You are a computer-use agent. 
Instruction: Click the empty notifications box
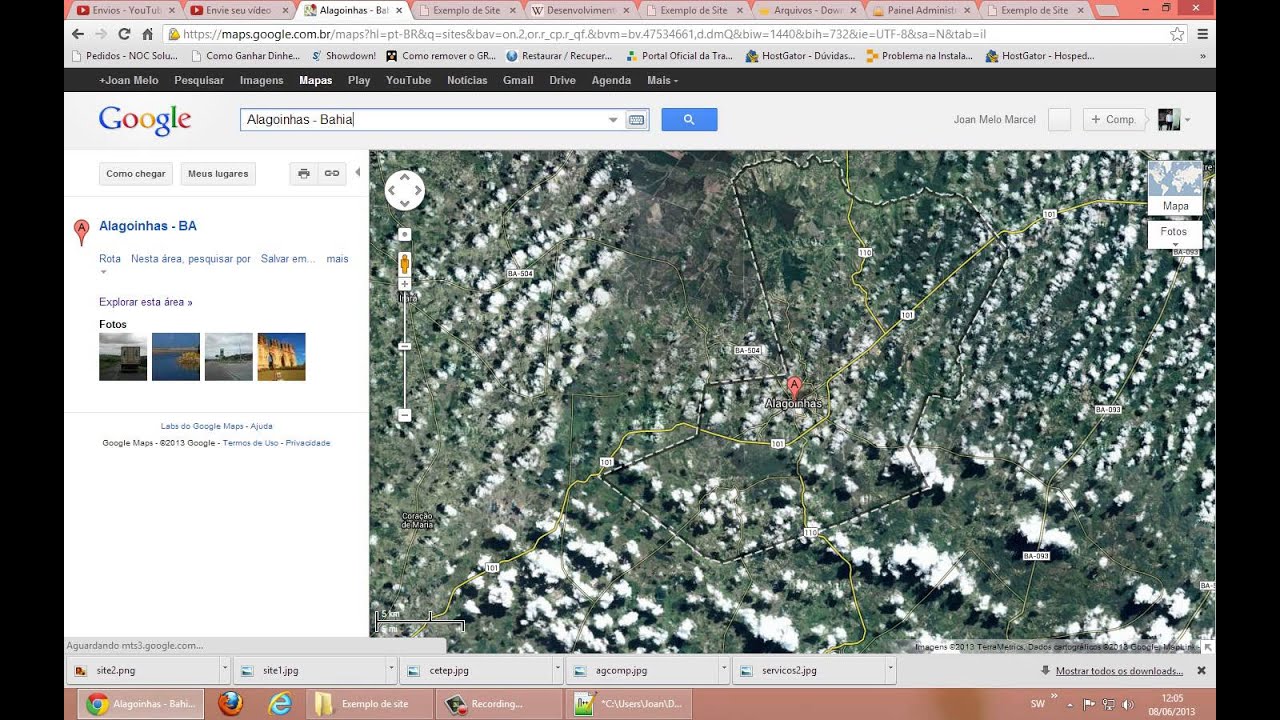tap(1059, 120)
